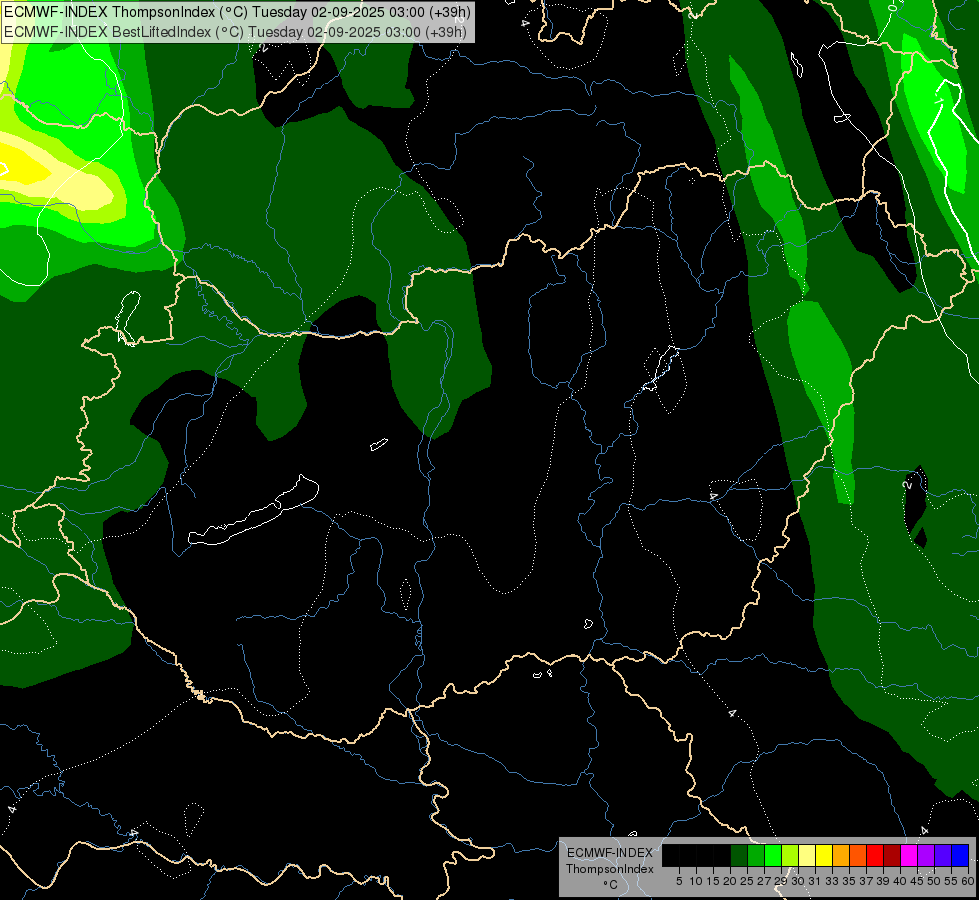Image resolution: width=979 pixels, height=900 pixels.
Task: Click the indigo 50-55 legend swatch
Action: point(943,855)
